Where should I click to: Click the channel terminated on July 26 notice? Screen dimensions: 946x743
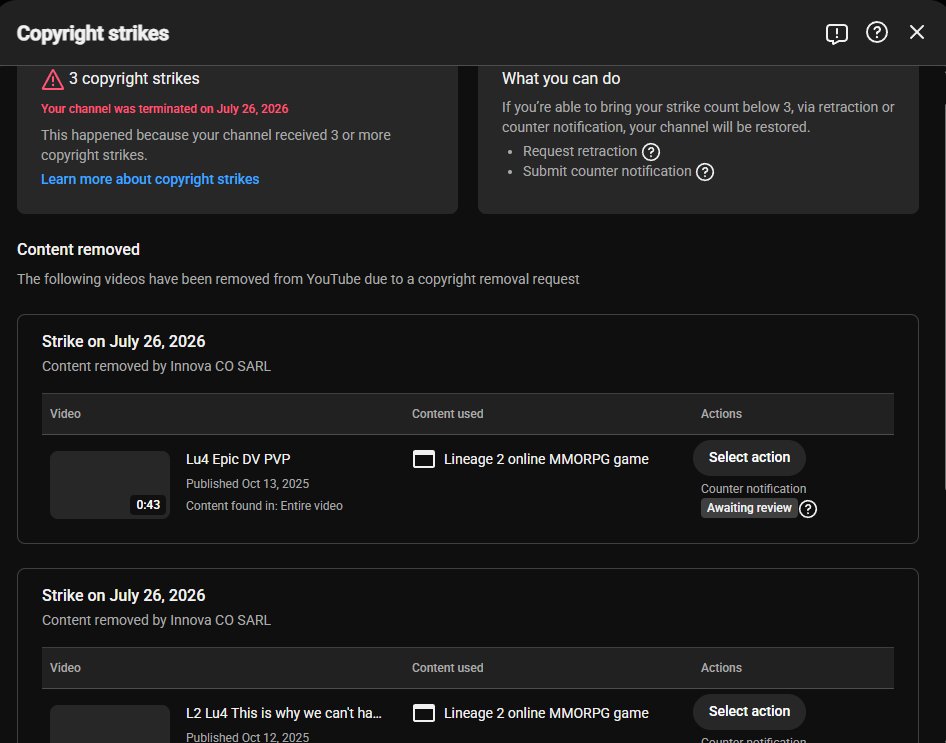[165, 109]
